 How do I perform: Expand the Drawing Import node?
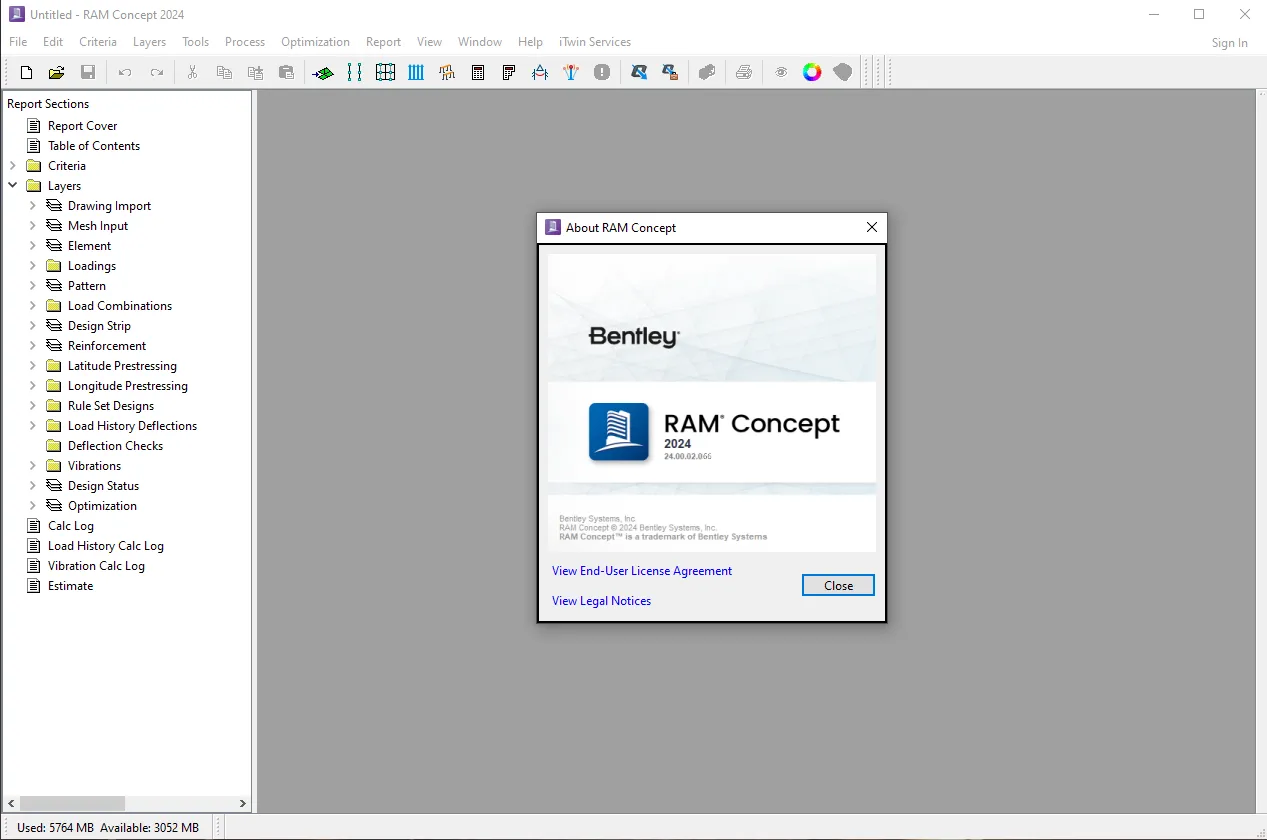(33, 206)
